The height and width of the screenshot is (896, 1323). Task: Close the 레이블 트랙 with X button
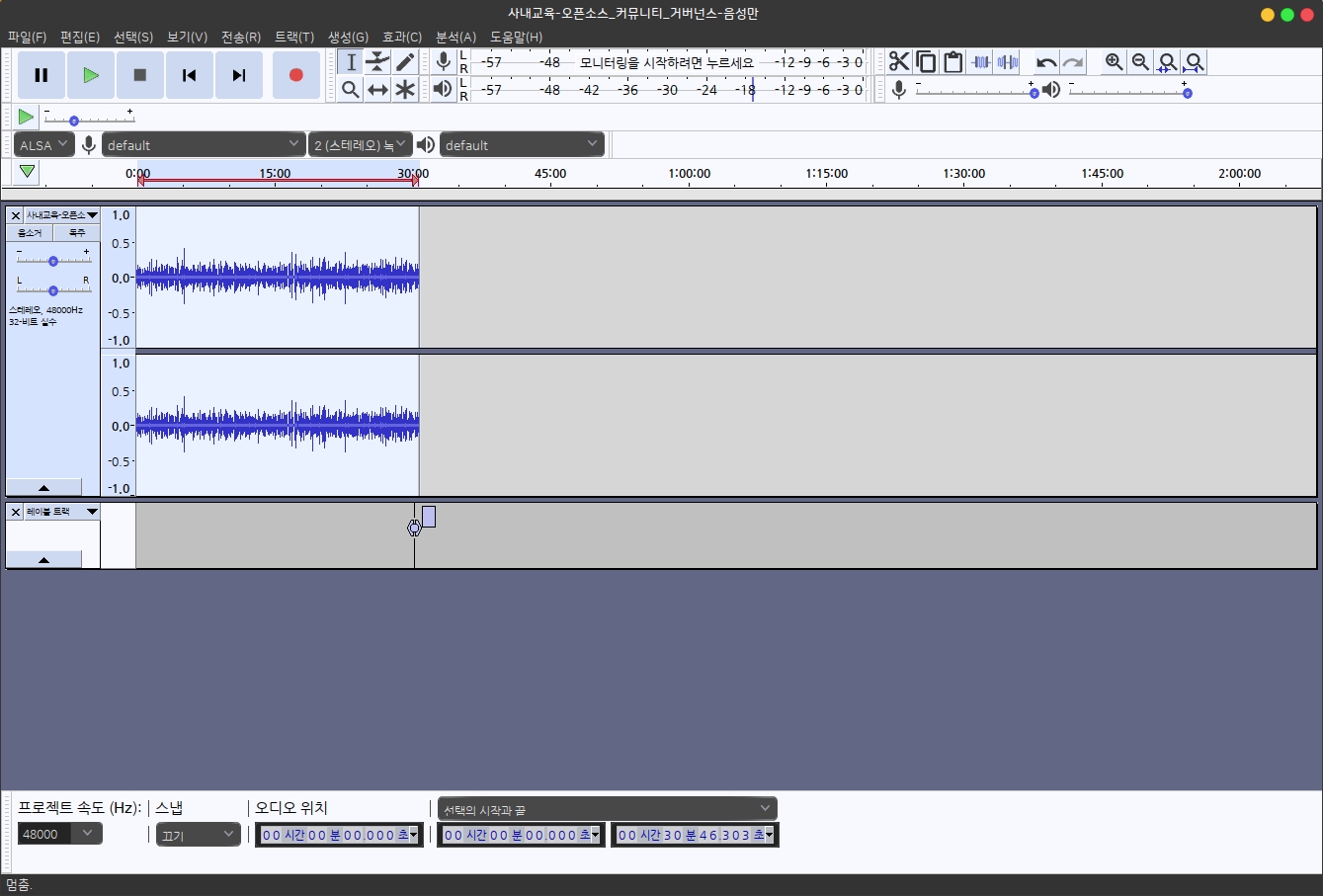pyautogui.click(x=15, y=512)
